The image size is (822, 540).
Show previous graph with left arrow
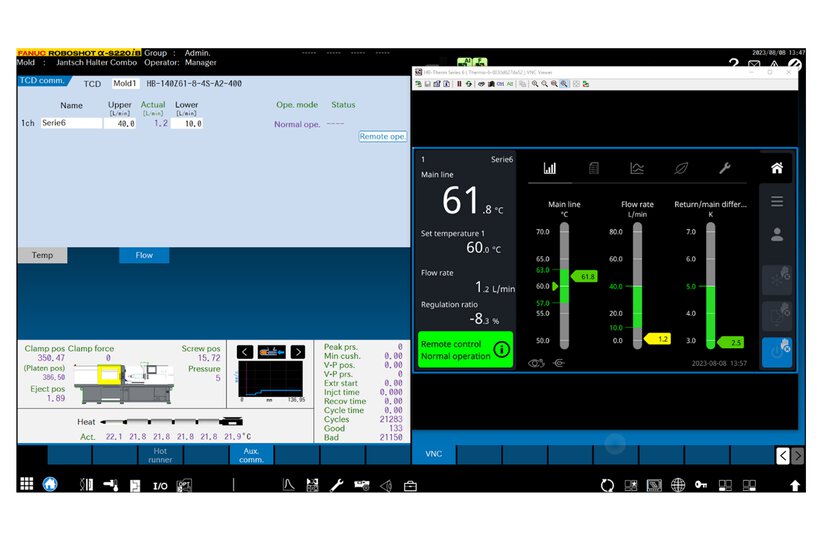[245, 352]
